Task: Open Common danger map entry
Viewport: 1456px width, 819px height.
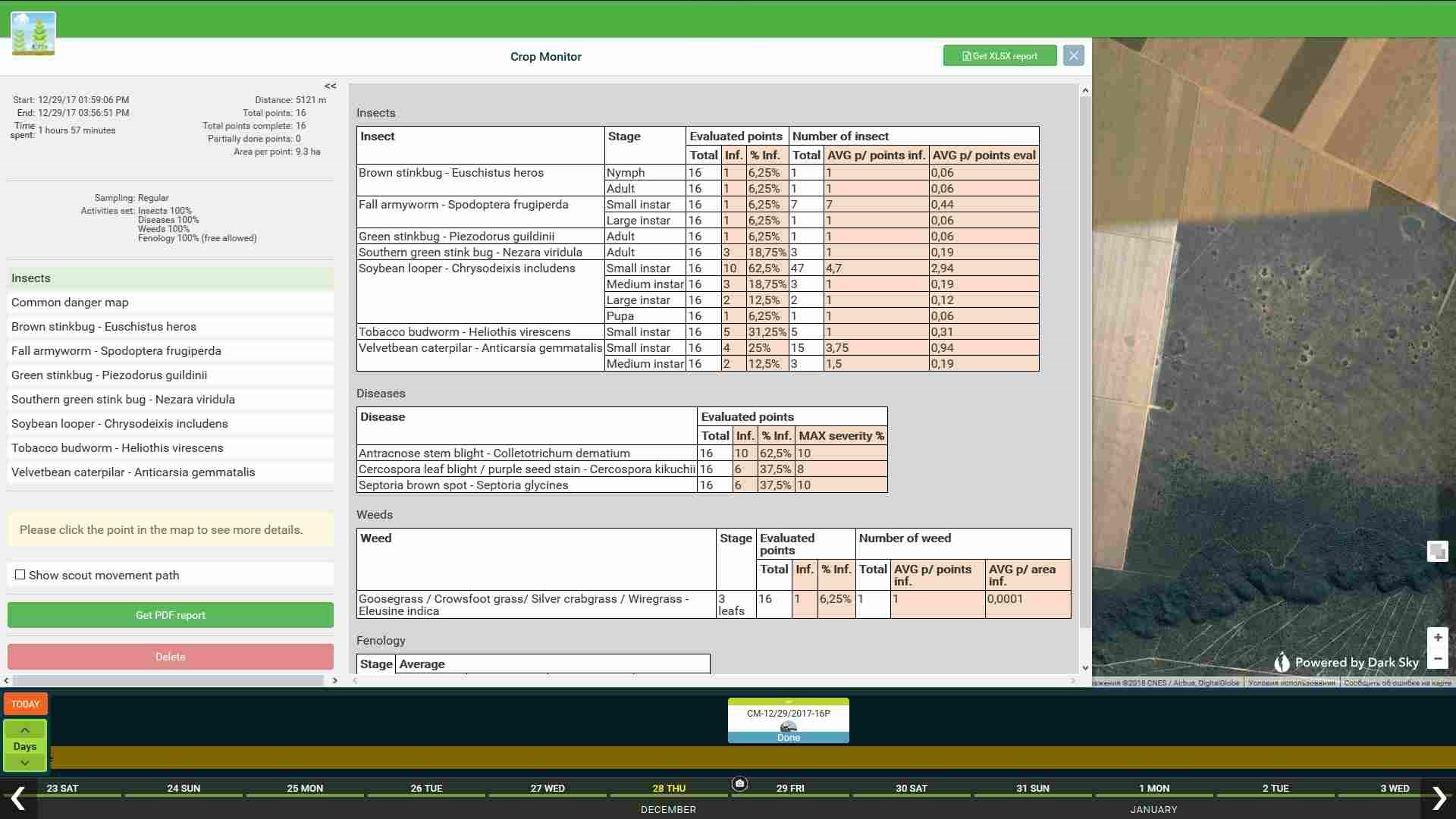Action: [x=171, y=303]
